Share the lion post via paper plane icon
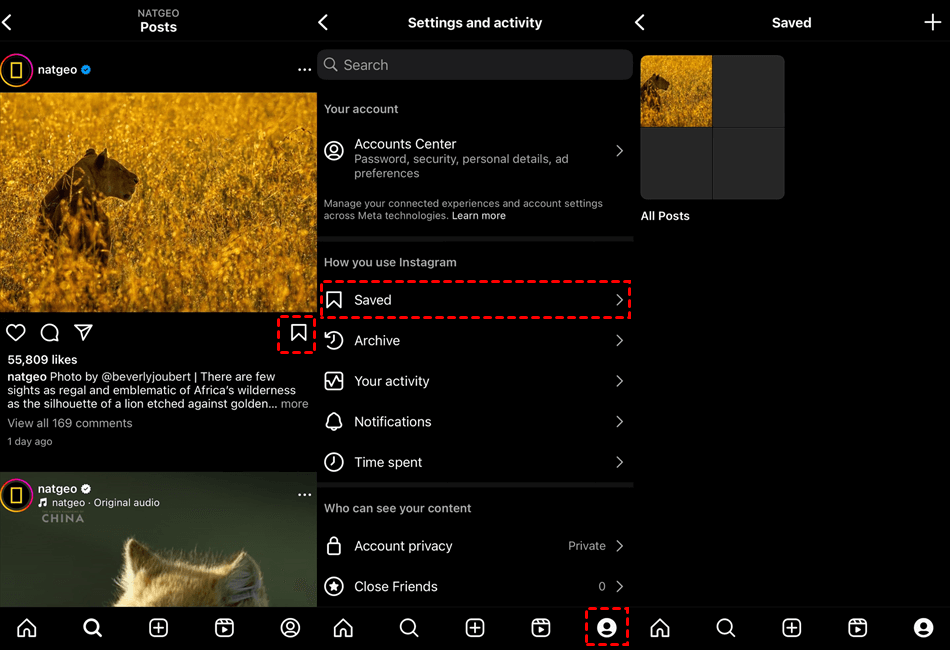Image resolution: width=950 pixels, height=650 pixels. point(84,332)
